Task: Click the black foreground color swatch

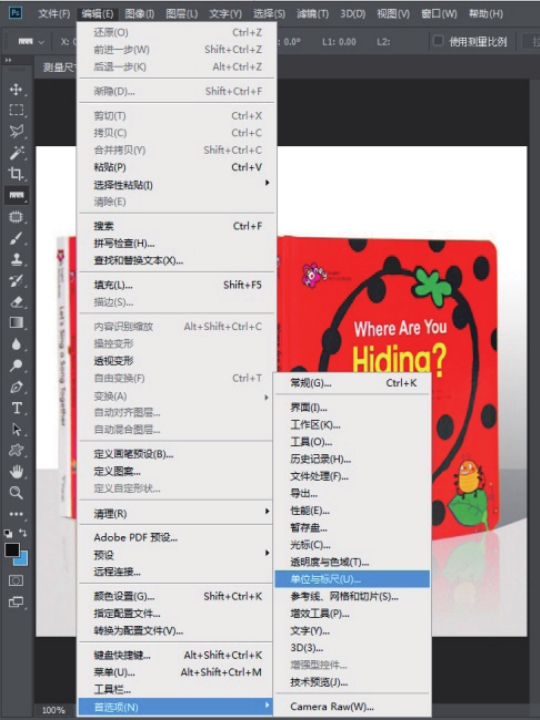Action: coord(11,550)
